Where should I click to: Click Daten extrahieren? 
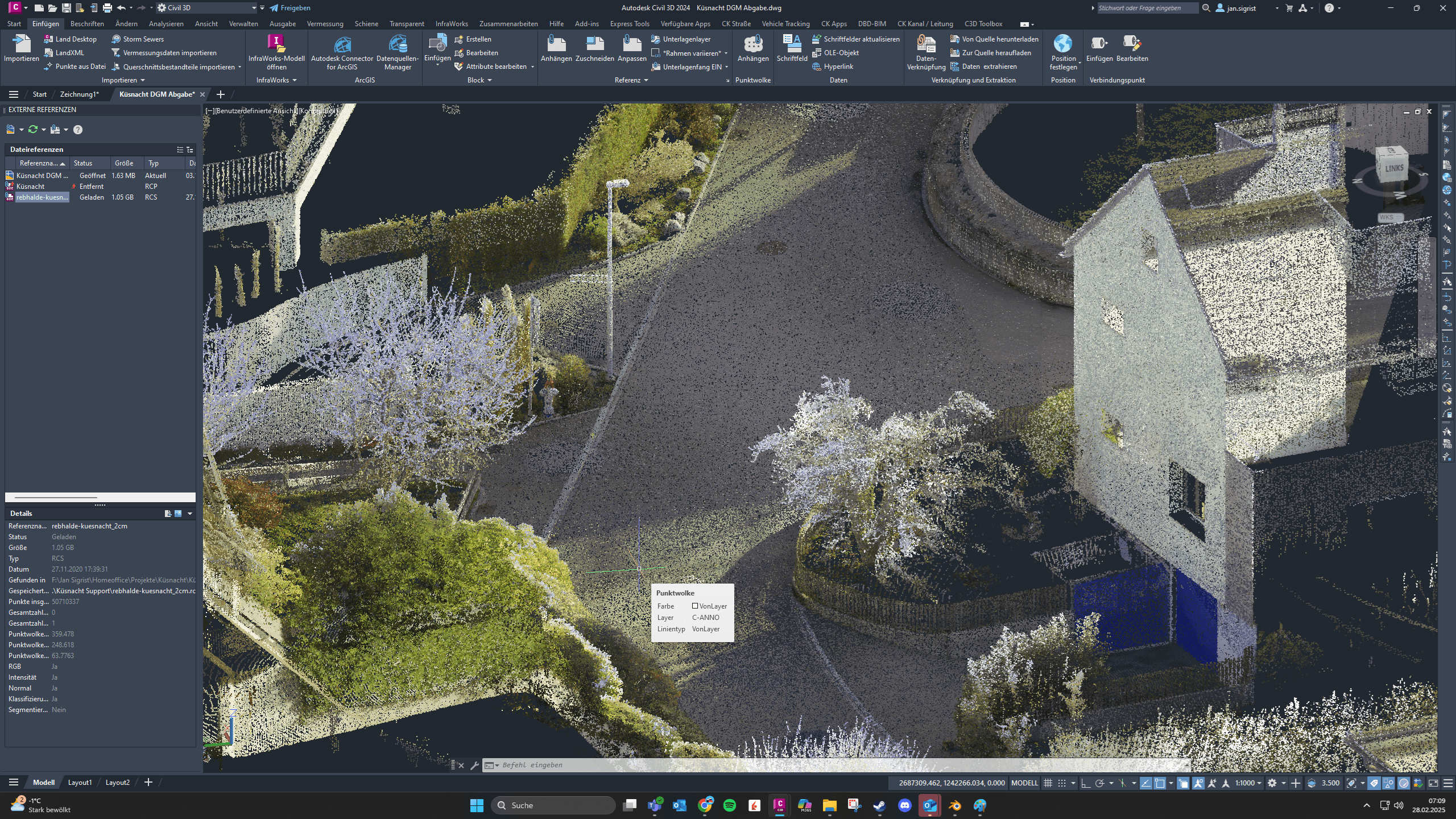click(983, 67)
